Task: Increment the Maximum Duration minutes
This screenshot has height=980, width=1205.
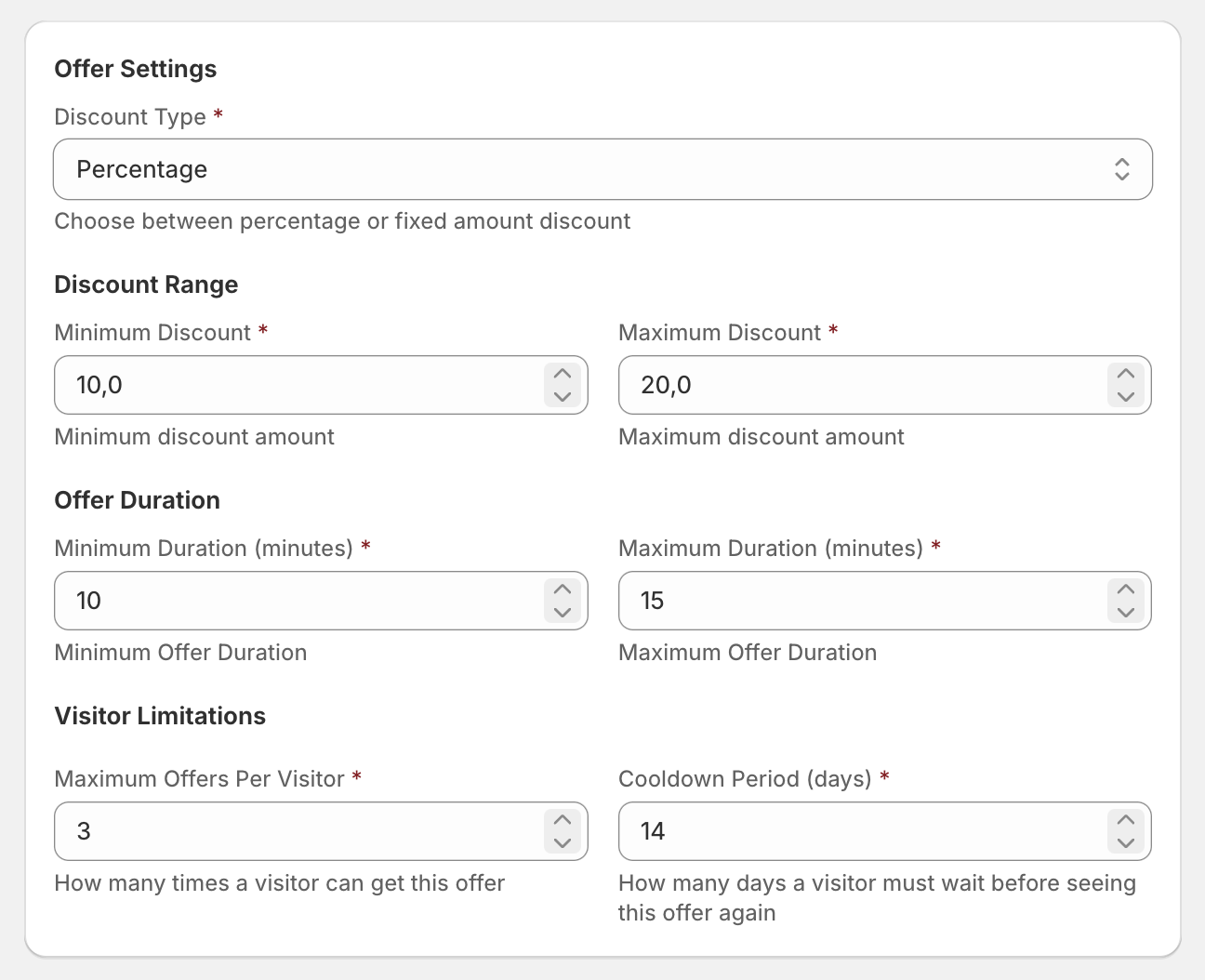Action: (1125, 589)
